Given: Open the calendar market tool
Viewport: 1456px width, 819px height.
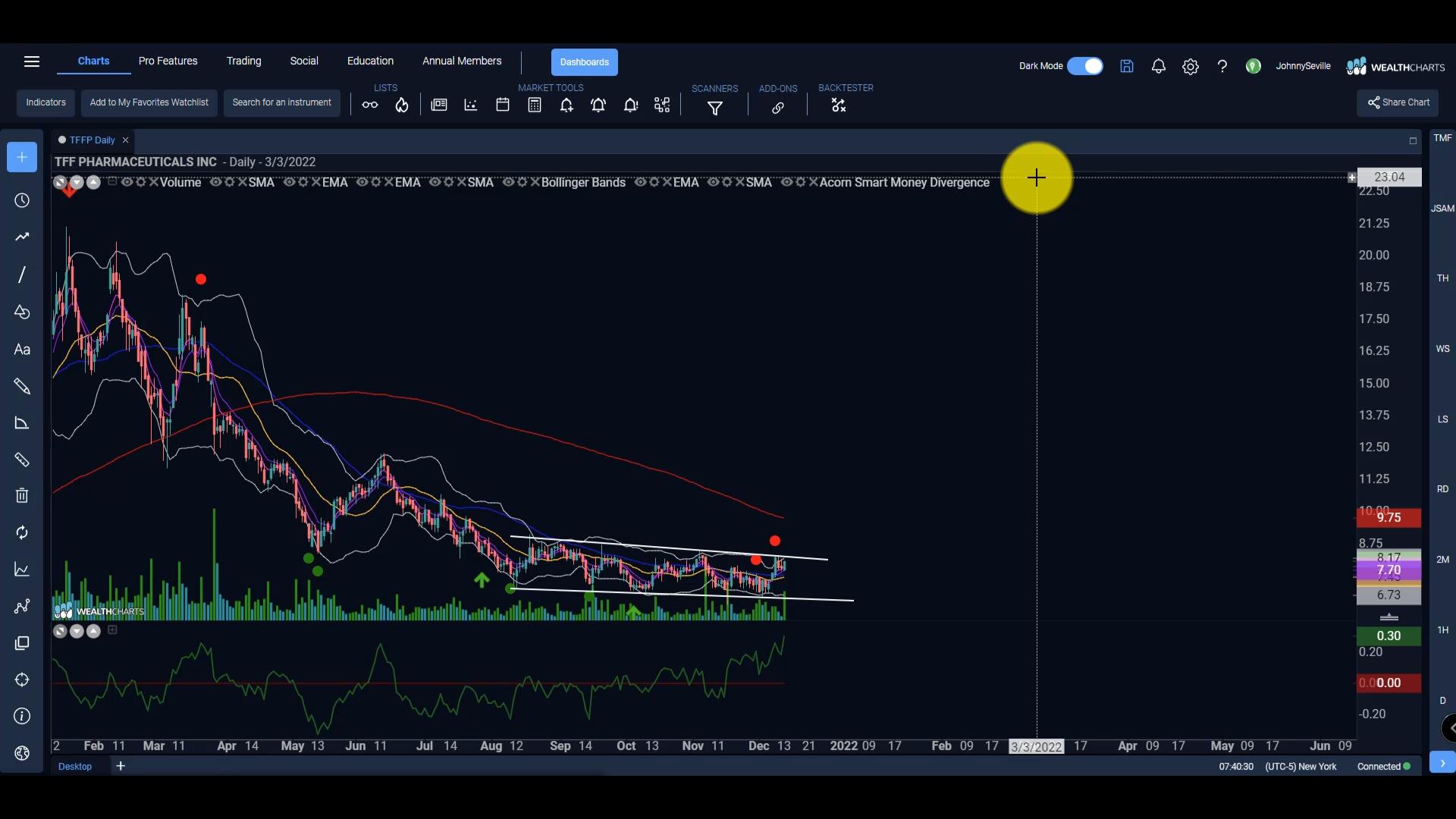Looking at the screenshot, I should click(x=503, y=105).
